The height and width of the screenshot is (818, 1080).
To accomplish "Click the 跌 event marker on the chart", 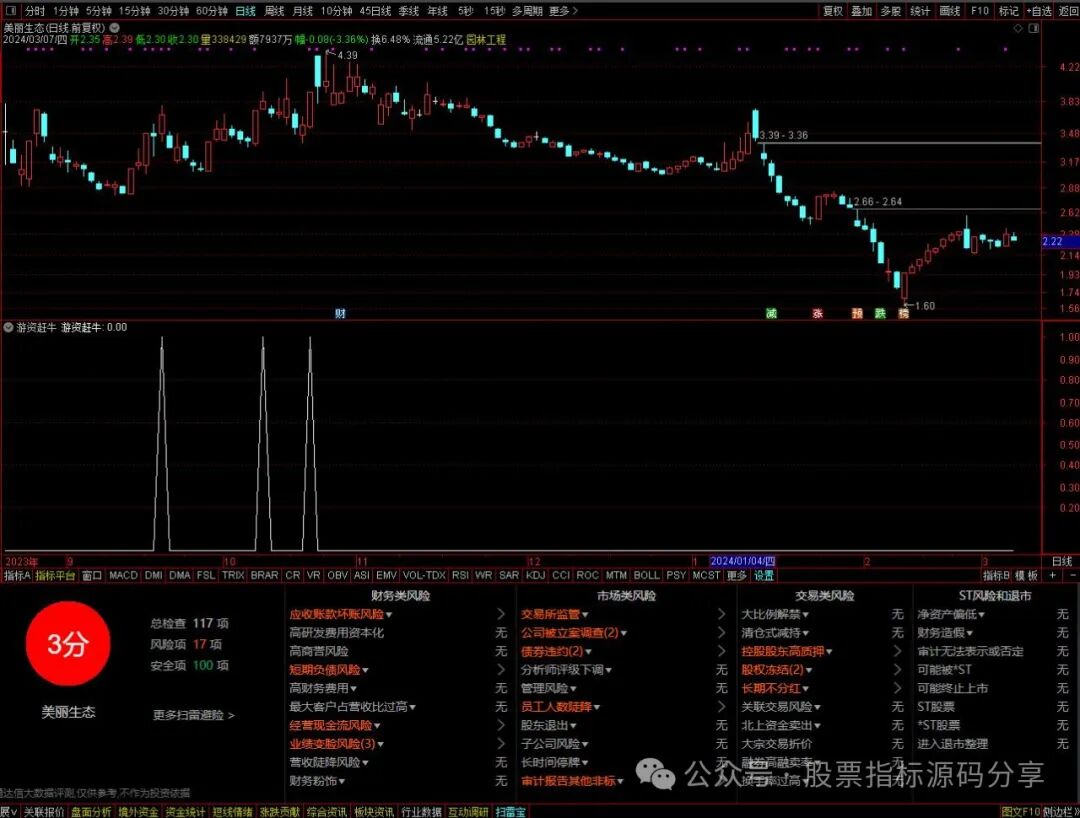I will (x=880, y=313).
